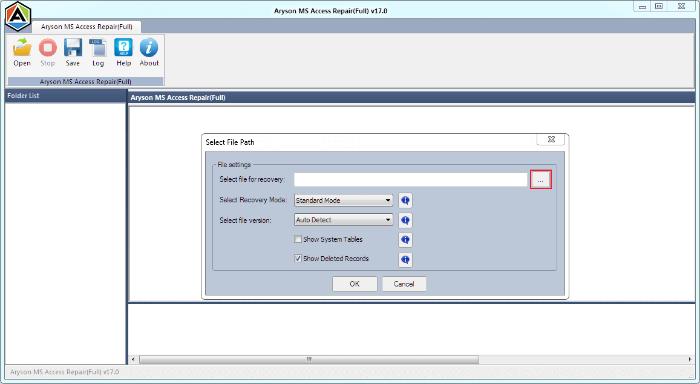
Task: Close the Select File Path dialog
Action: pos(551,139)
